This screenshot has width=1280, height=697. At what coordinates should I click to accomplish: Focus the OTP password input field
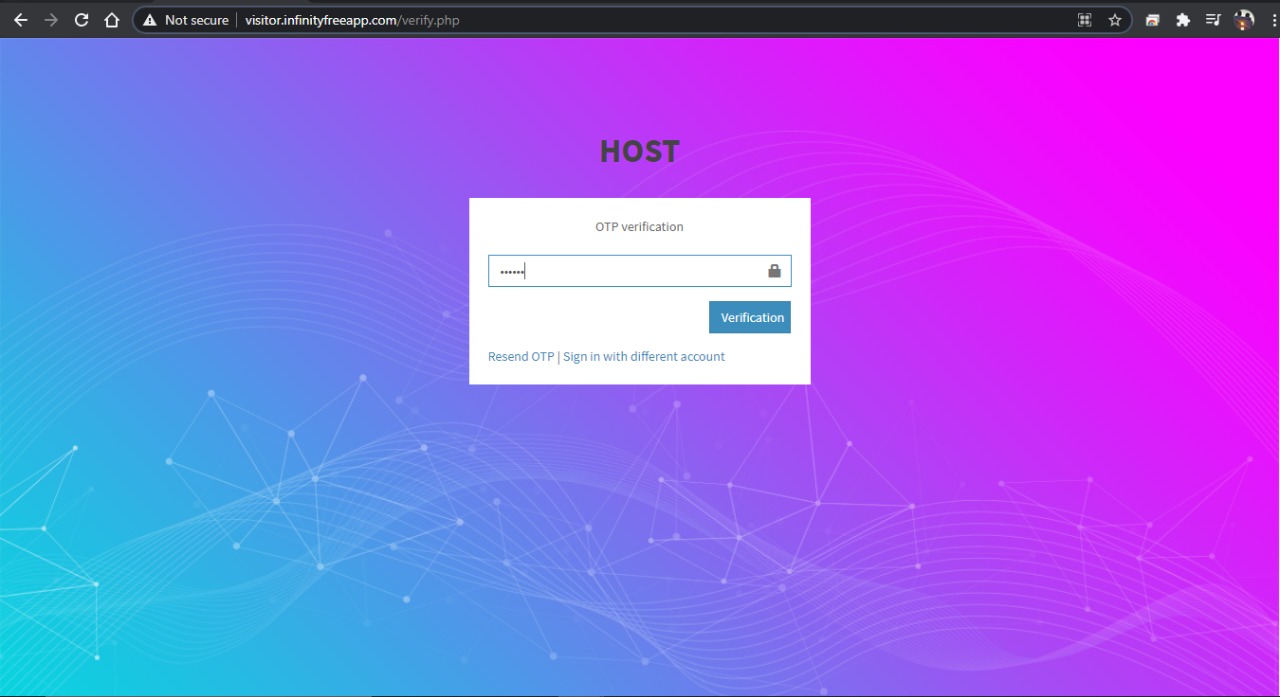(639, 271)
